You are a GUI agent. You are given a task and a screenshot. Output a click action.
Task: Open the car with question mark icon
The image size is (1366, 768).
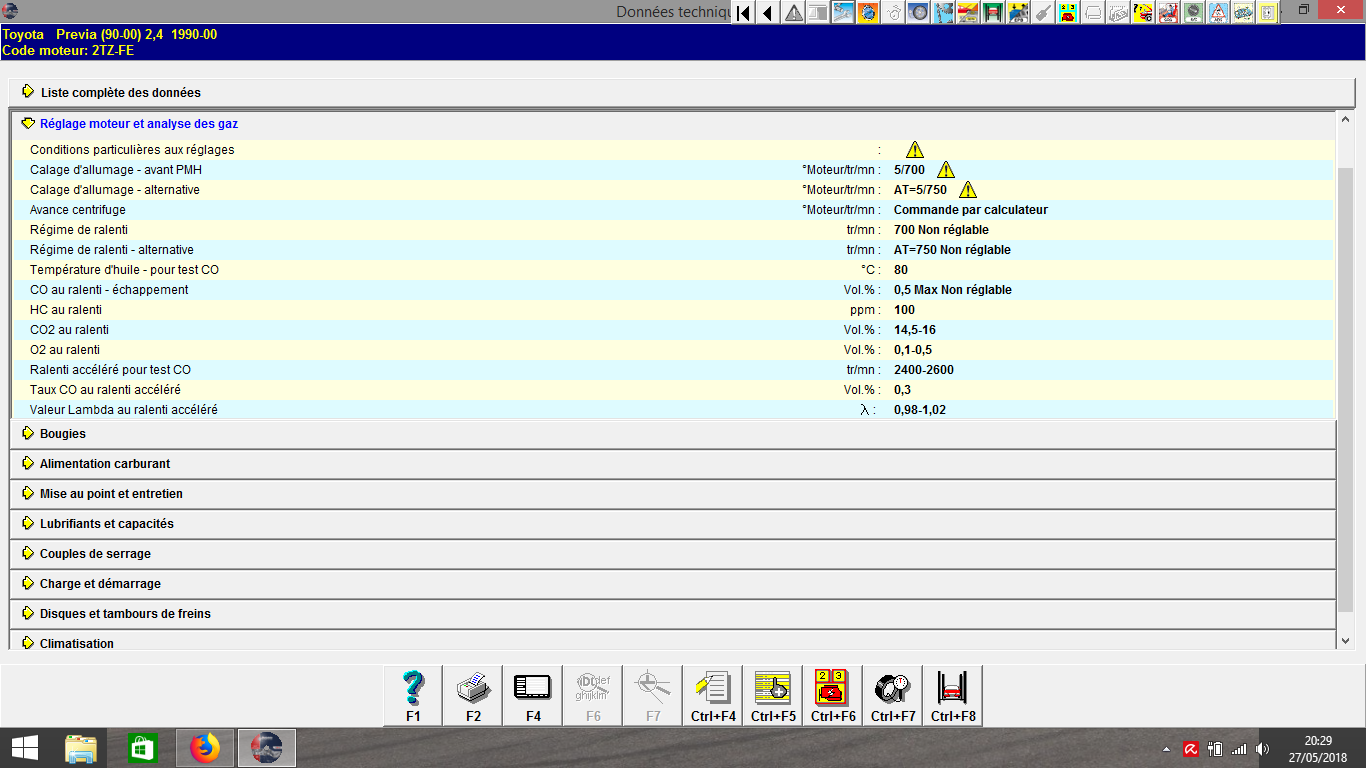click(1145, 13)
